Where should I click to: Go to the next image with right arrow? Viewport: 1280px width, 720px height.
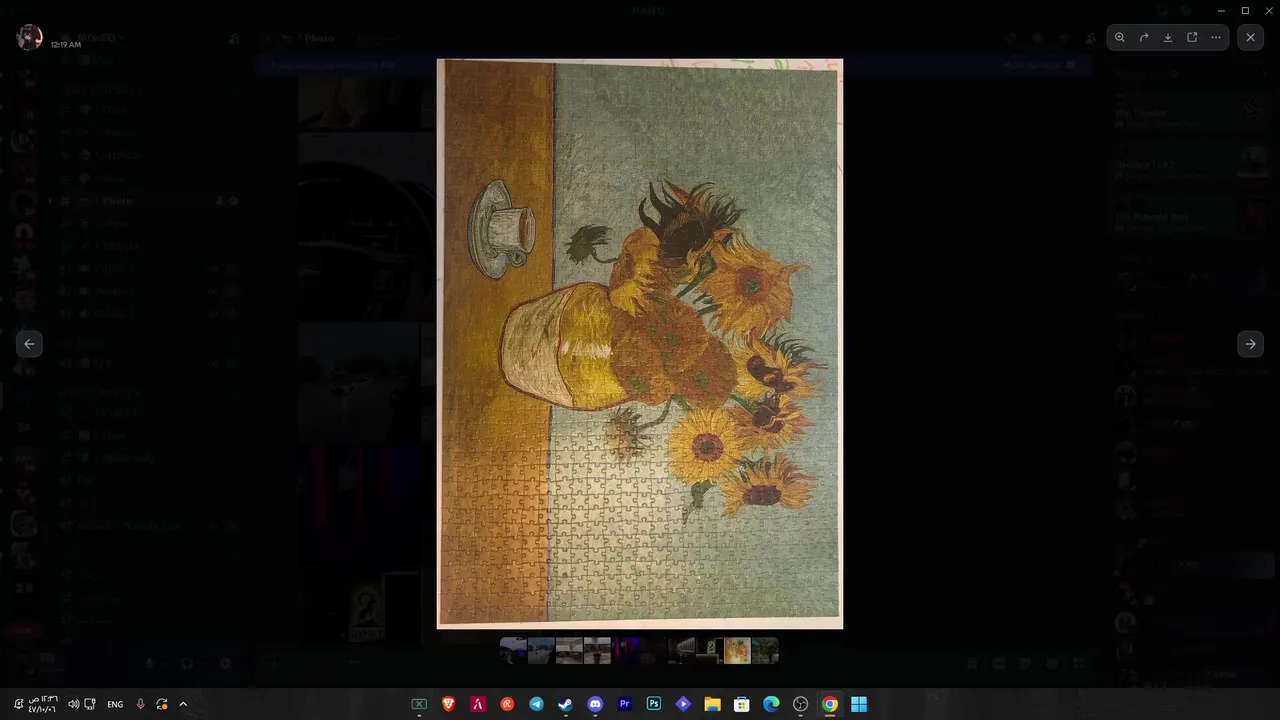click(x=1251, y=344)
